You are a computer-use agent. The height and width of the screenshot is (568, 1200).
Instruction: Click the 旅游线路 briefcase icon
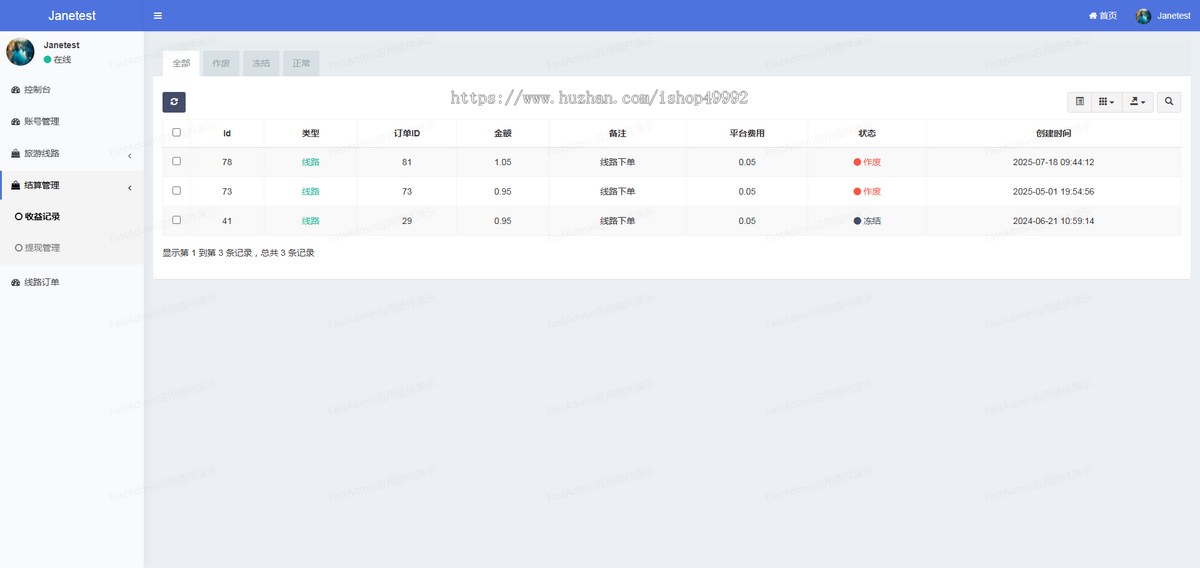pos(15,154)
